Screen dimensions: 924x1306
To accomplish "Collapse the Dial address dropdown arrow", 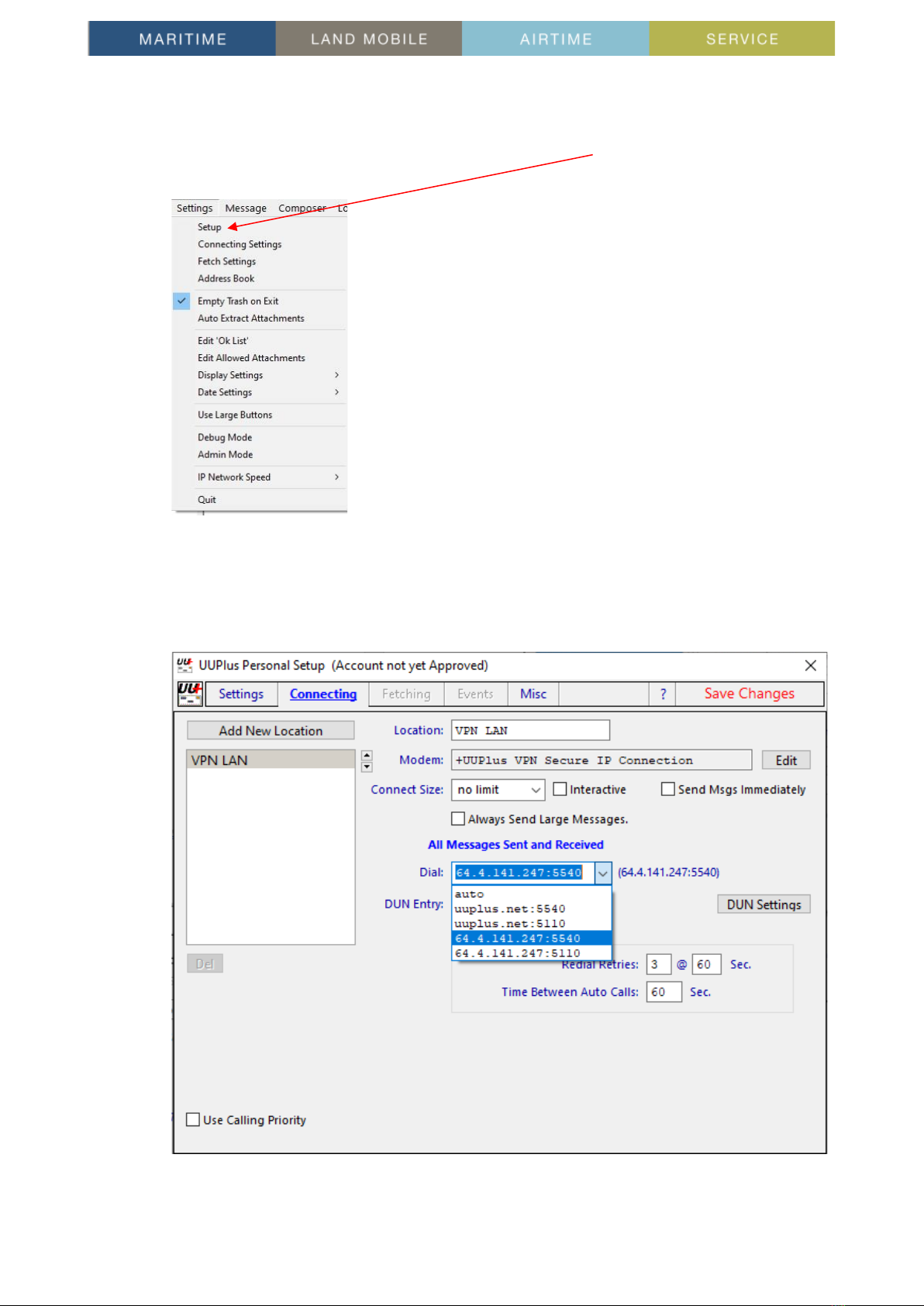I will point(603,873).
